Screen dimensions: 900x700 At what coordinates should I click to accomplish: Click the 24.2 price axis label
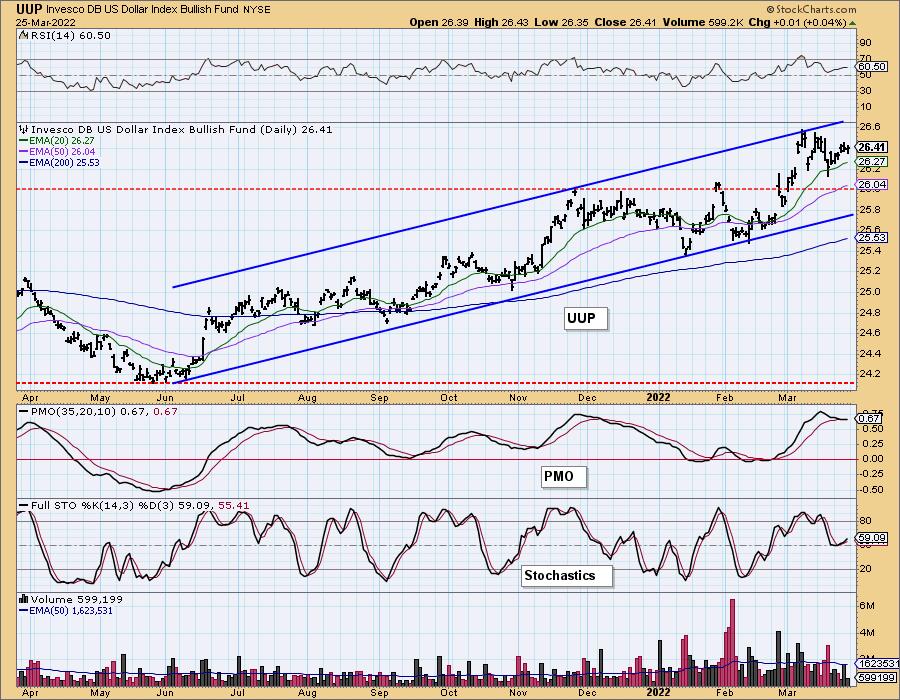pyautogui.click(x=870, y=374)
